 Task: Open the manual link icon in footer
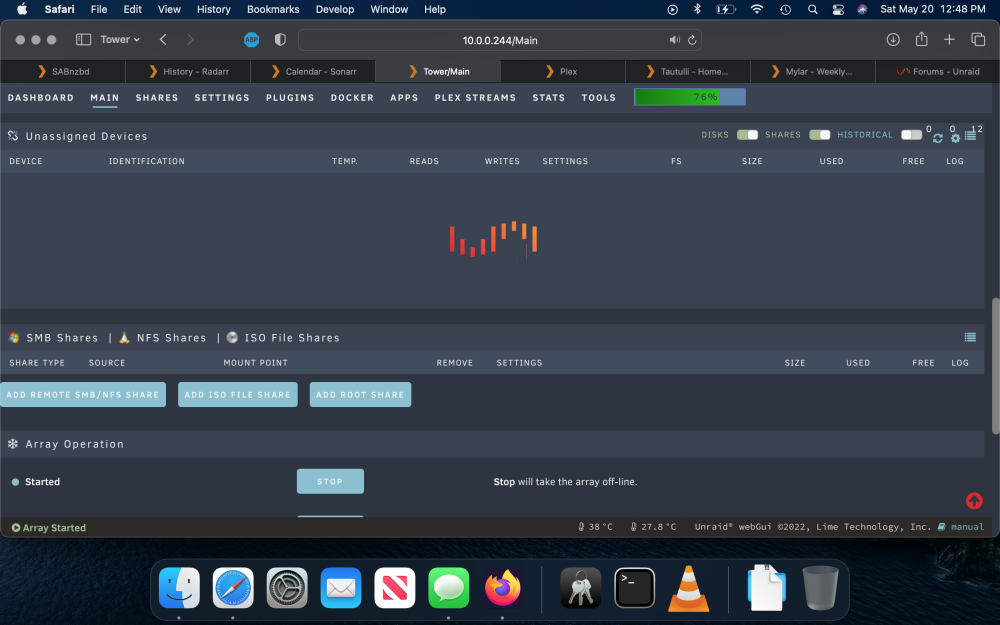(941, 527)
